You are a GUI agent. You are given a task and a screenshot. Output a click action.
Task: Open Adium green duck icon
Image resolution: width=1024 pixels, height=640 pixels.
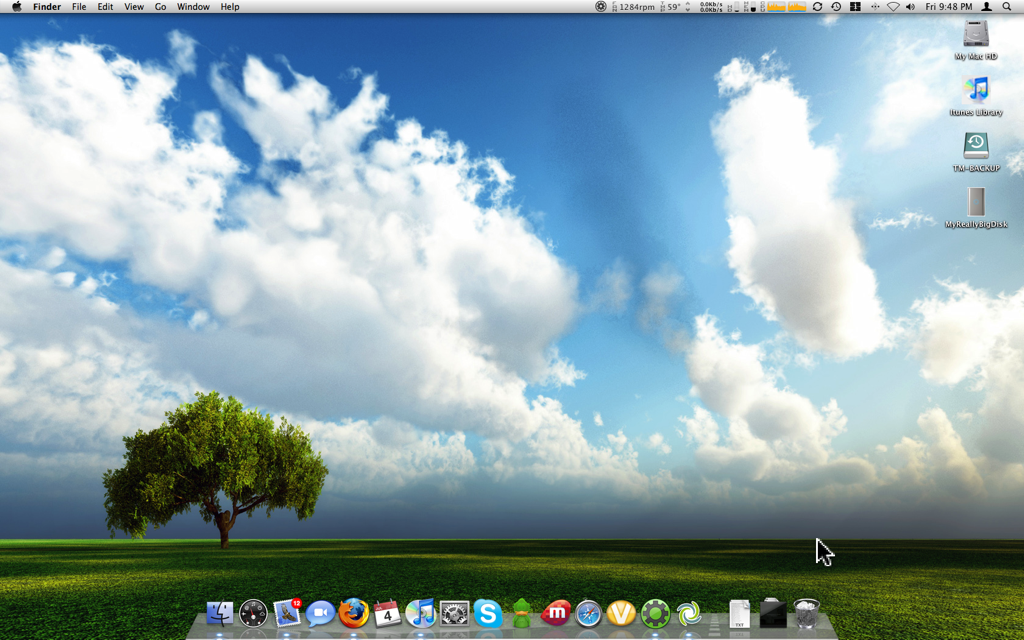coord(521,614)
